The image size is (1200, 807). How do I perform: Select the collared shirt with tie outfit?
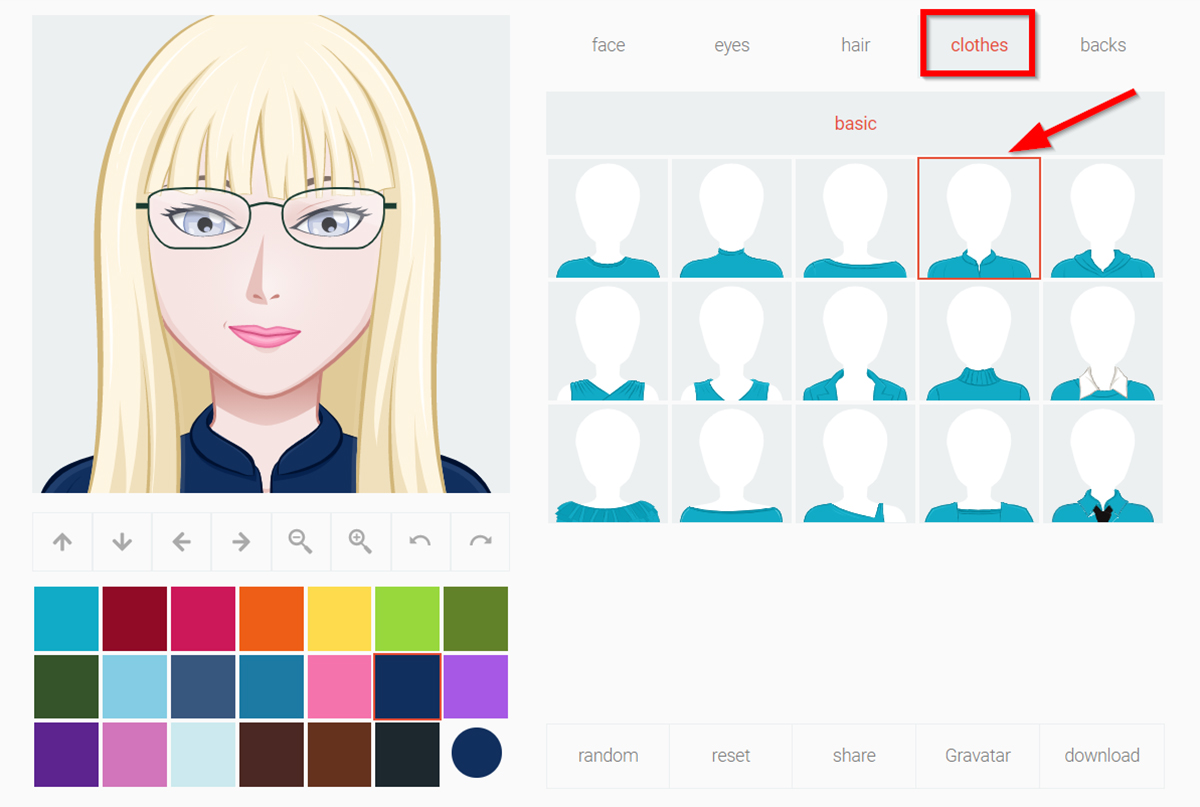tap(1103, 465)
